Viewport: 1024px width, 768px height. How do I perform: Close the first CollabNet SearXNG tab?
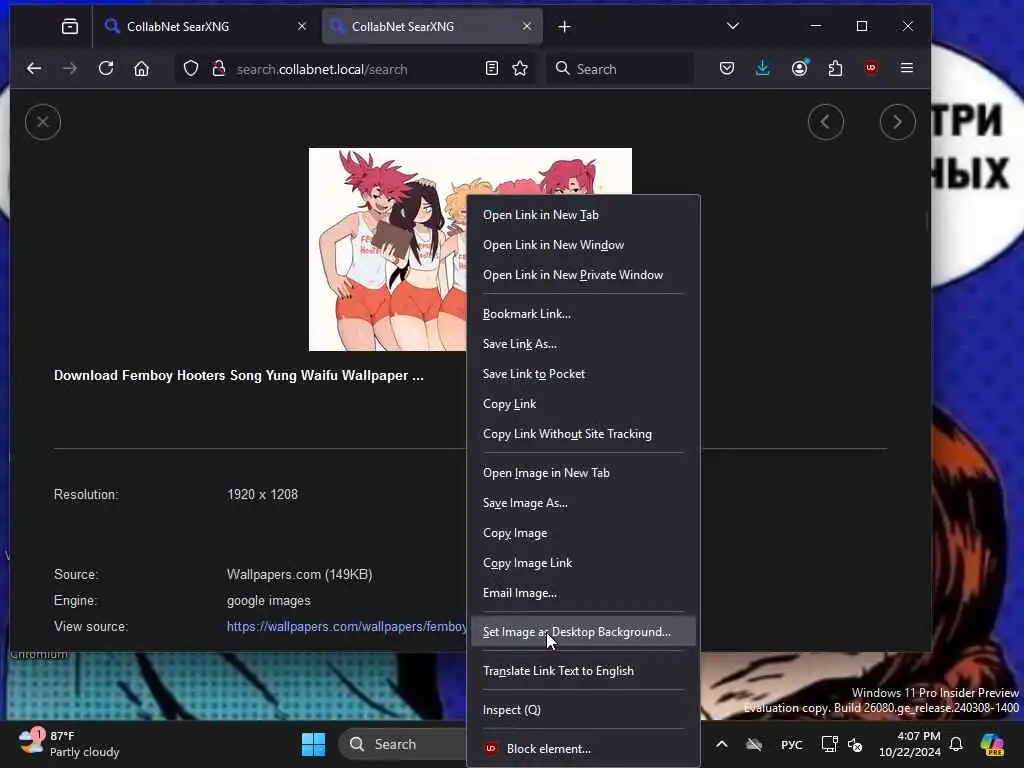pyautogui.click(x=302, y=26)
